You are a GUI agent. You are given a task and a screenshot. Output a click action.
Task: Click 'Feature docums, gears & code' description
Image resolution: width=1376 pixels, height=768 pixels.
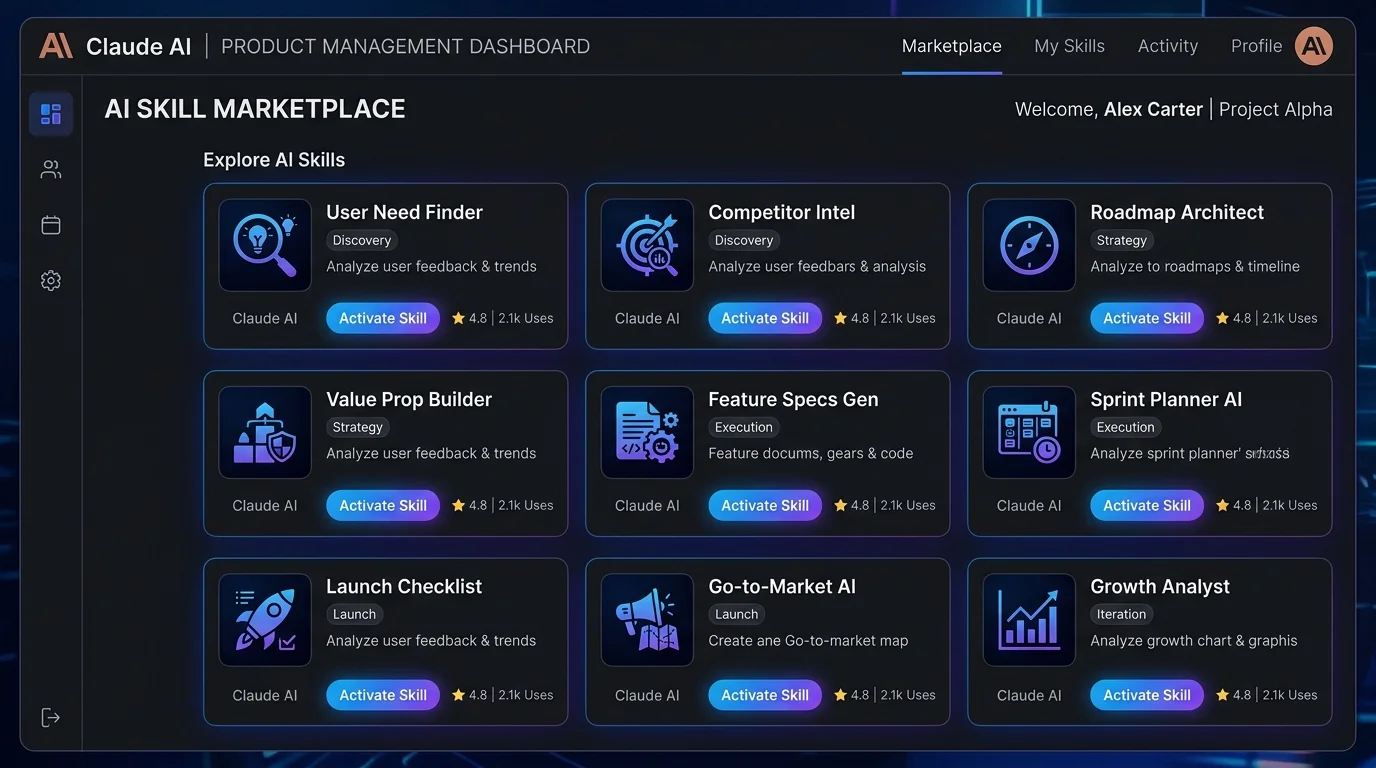point(811,453)
